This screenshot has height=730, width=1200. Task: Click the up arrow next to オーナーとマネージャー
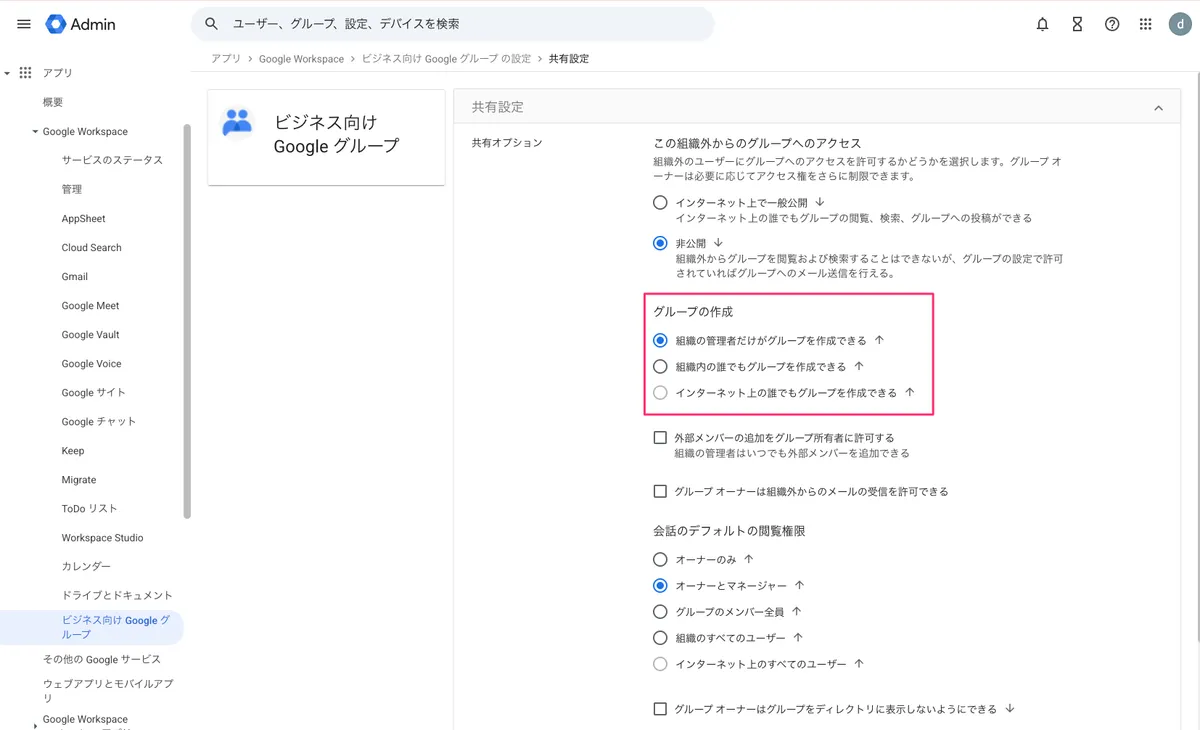point(799,585)
